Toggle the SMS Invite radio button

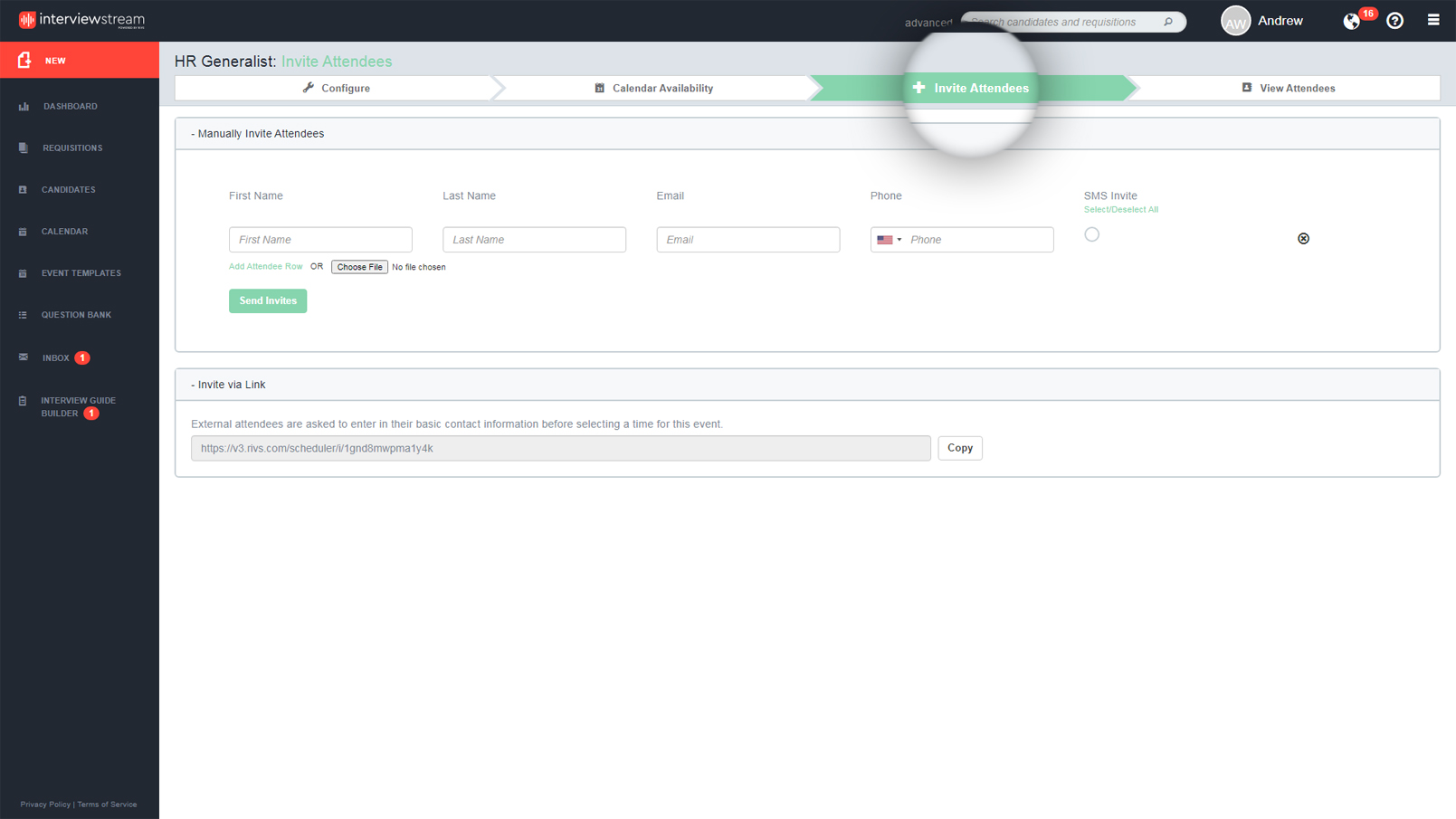point(1091,235)
